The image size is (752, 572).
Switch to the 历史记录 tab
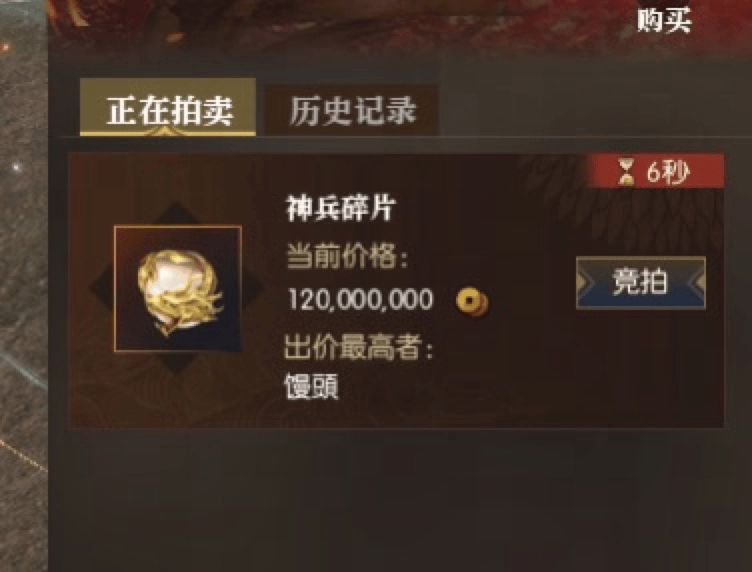(352, 110)
